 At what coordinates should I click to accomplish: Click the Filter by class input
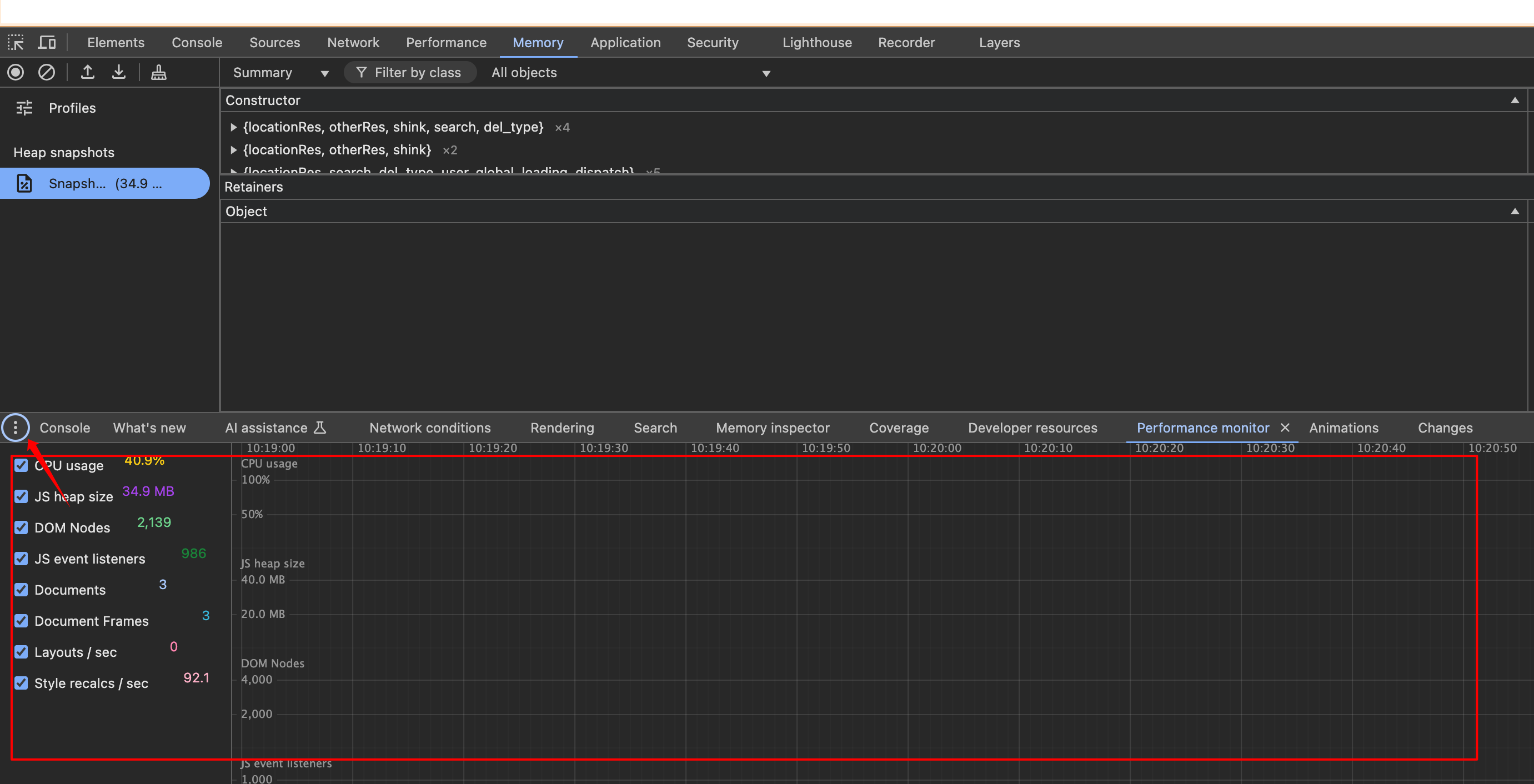tap(410, 73)
